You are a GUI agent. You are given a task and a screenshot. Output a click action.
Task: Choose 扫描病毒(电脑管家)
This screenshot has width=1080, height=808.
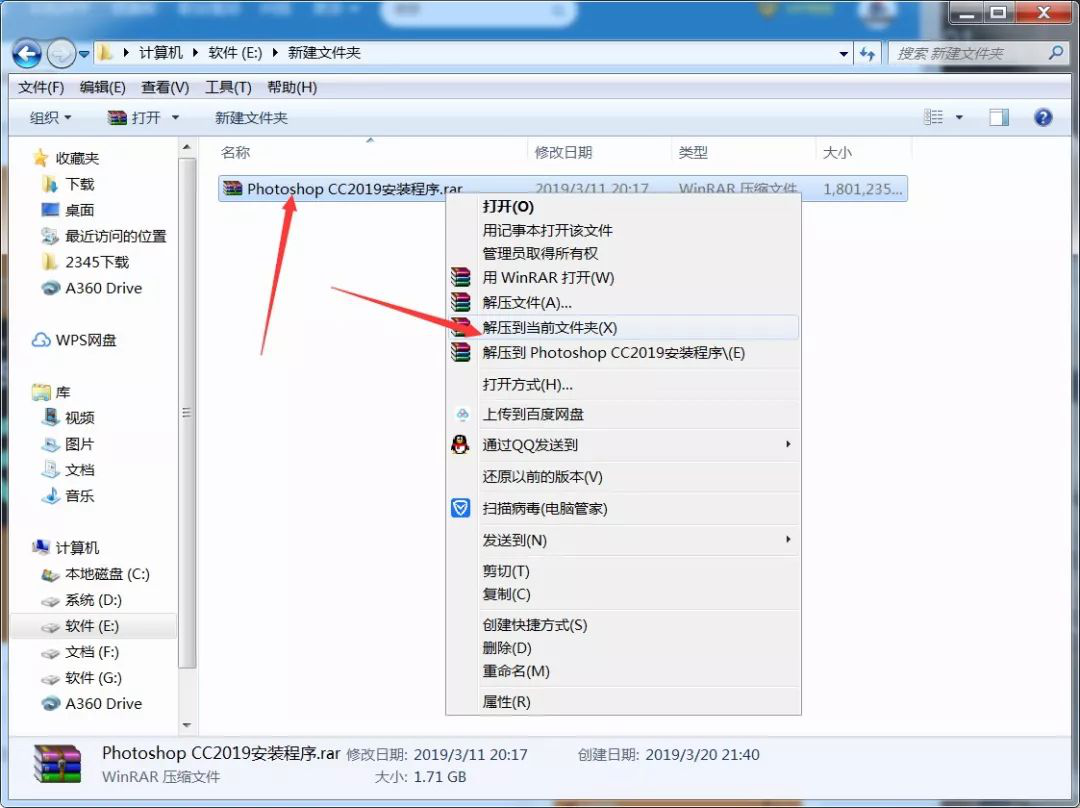click(x=545, y=509)
